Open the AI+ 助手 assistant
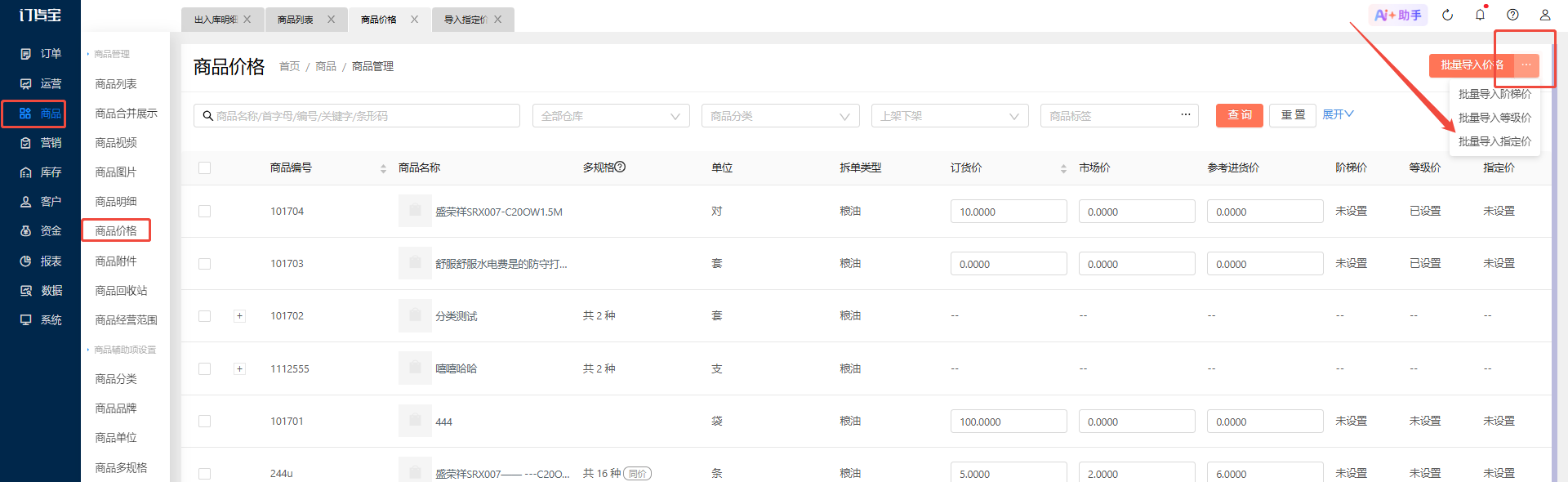Image resolution: width=1568 pixels, height=482 pixels. [1398, 15]
